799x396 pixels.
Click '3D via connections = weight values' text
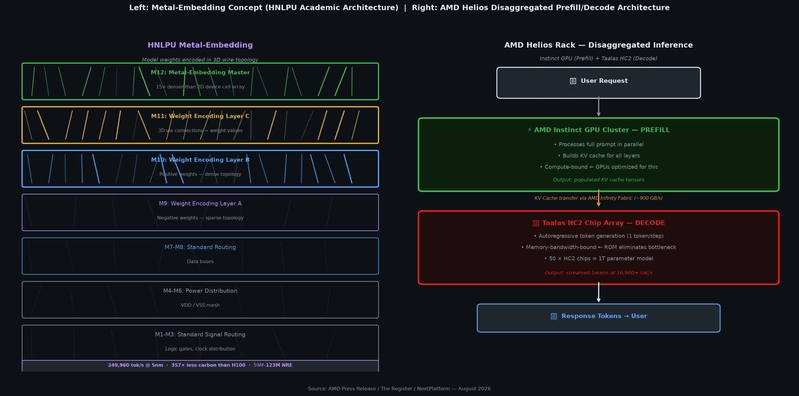[200, 130]
